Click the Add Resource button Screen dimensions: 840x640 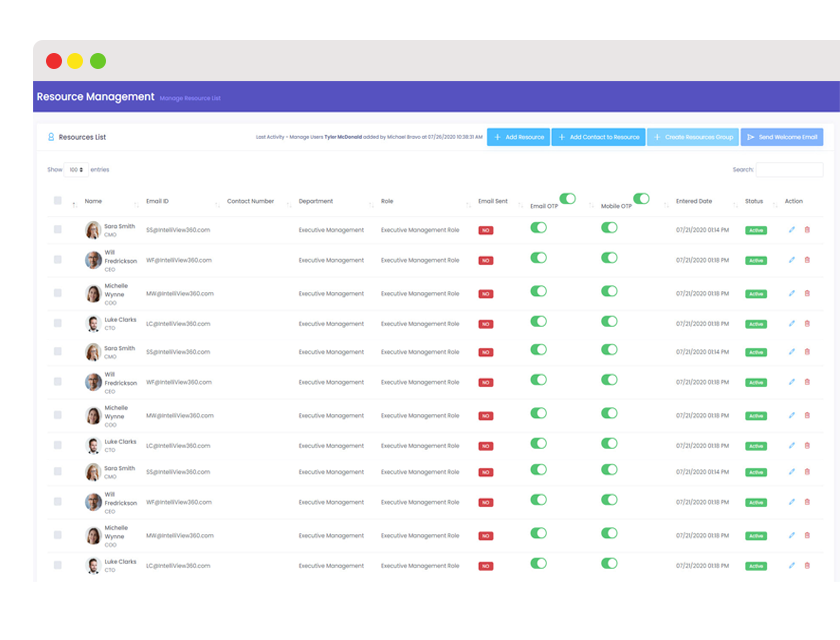click(x=518, y=137)
